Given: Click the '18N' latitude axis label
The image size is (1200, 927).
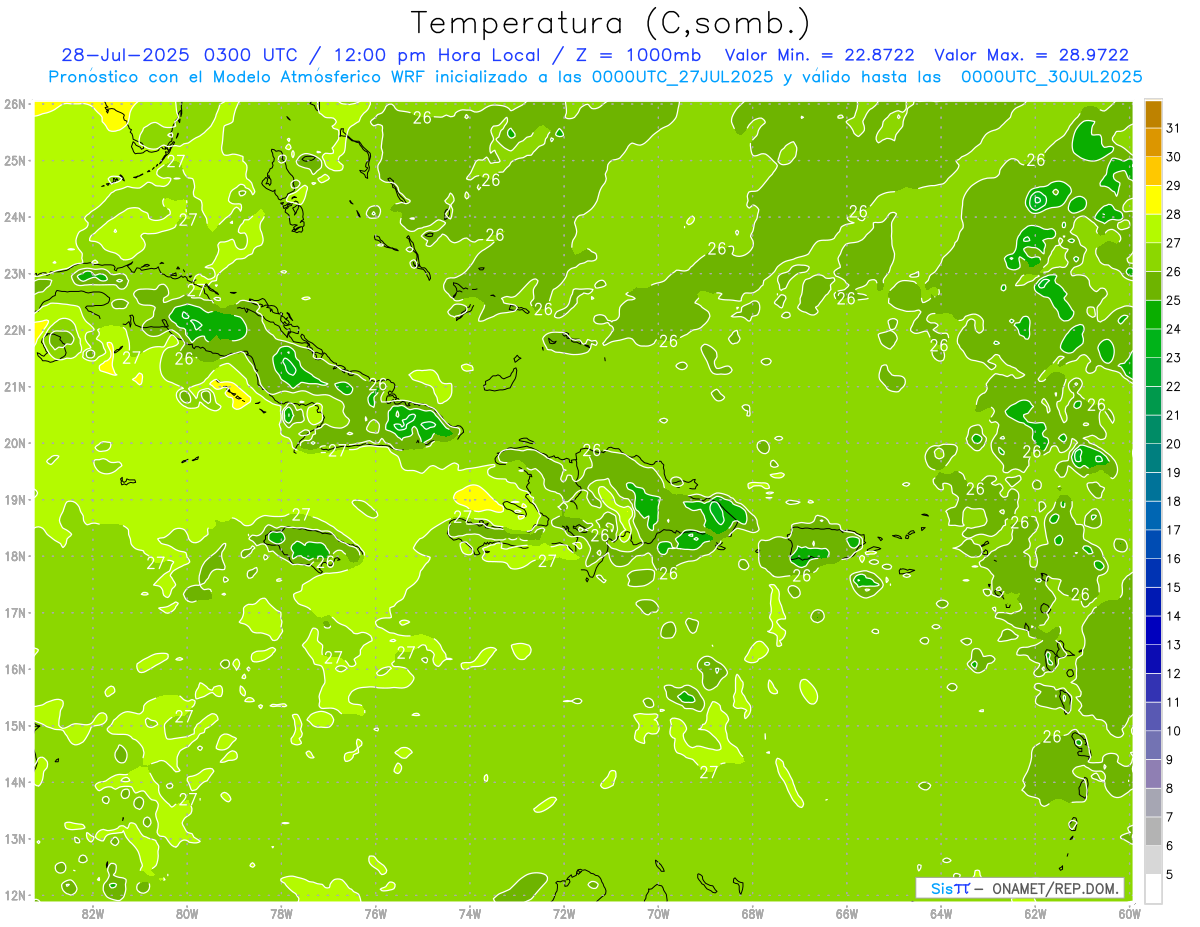Looking at the screenshot, I should (15, 555).
